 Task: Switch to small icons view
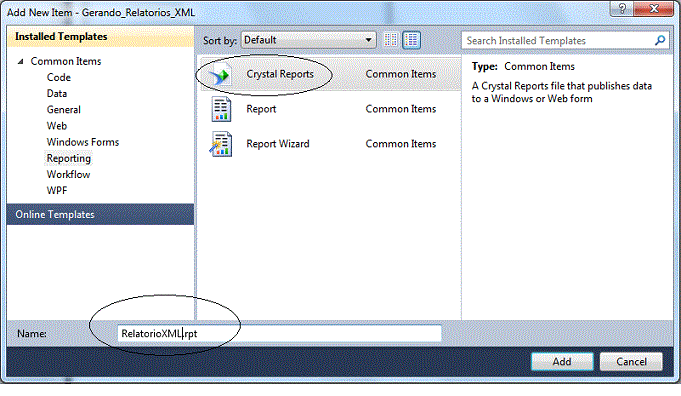coord(390,40)
